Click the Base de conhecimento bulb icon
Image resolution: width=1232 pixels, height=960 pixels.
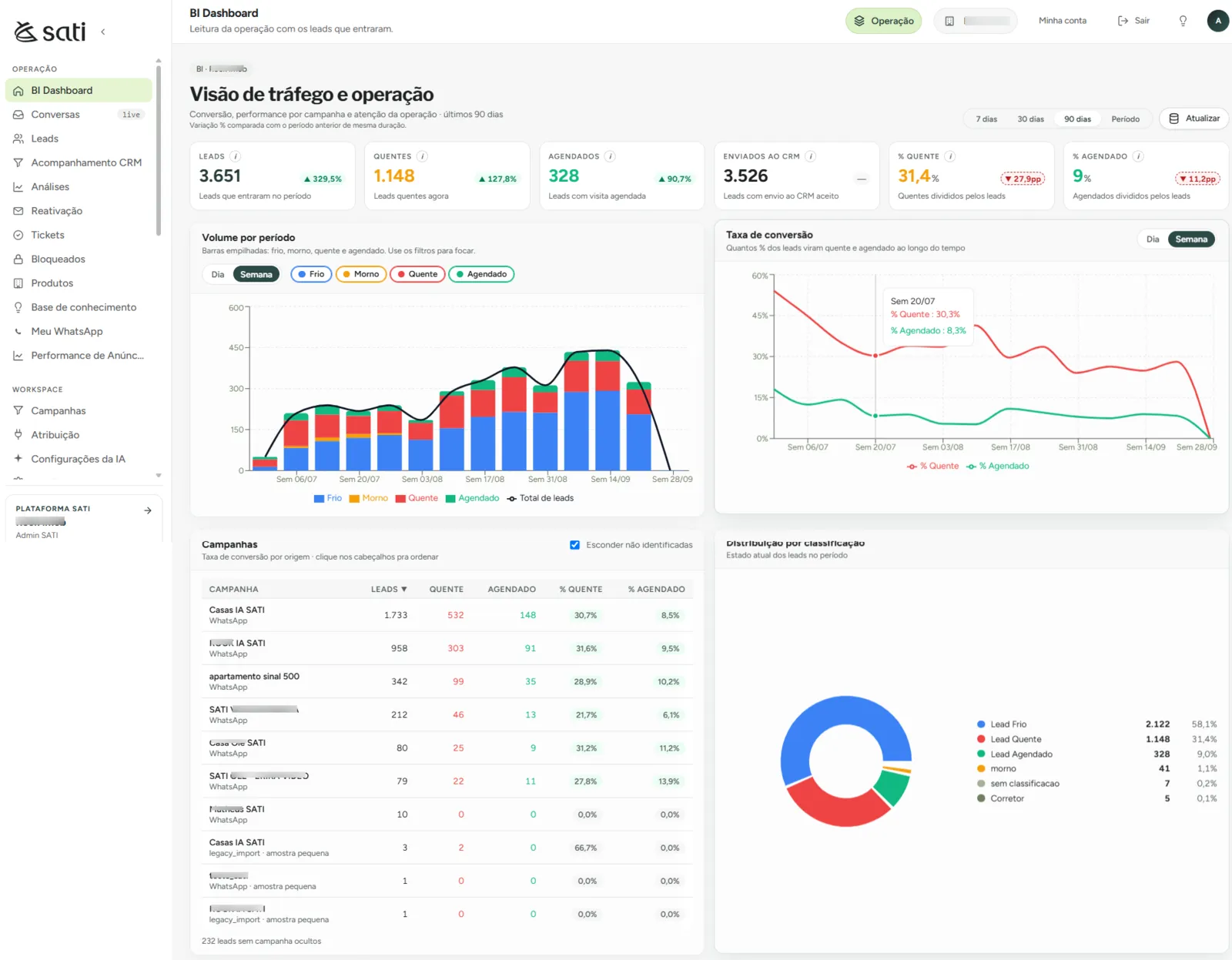[x=18, y=307]
